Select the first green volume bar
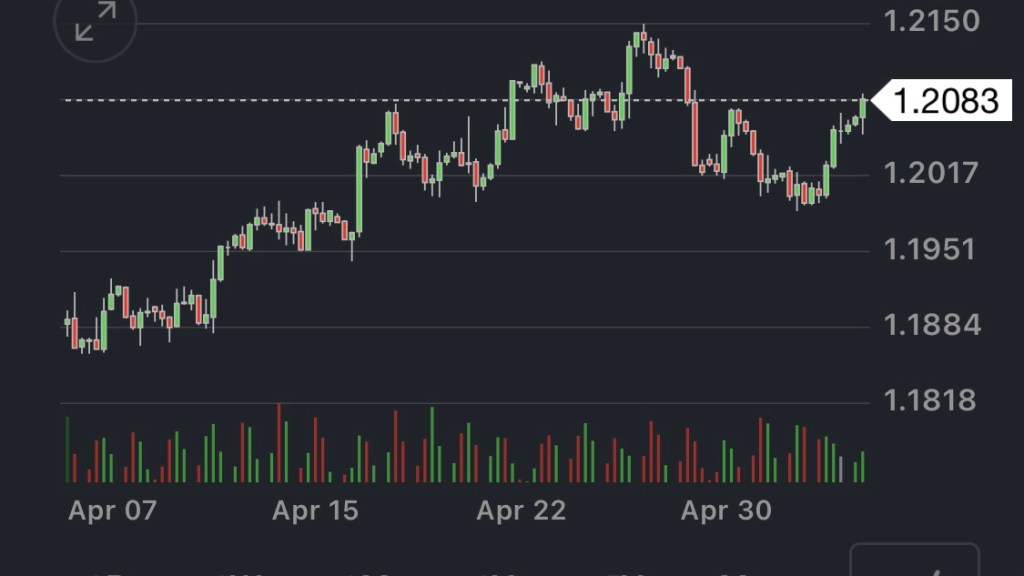The image size is (1024, 576). pos(68,449)
